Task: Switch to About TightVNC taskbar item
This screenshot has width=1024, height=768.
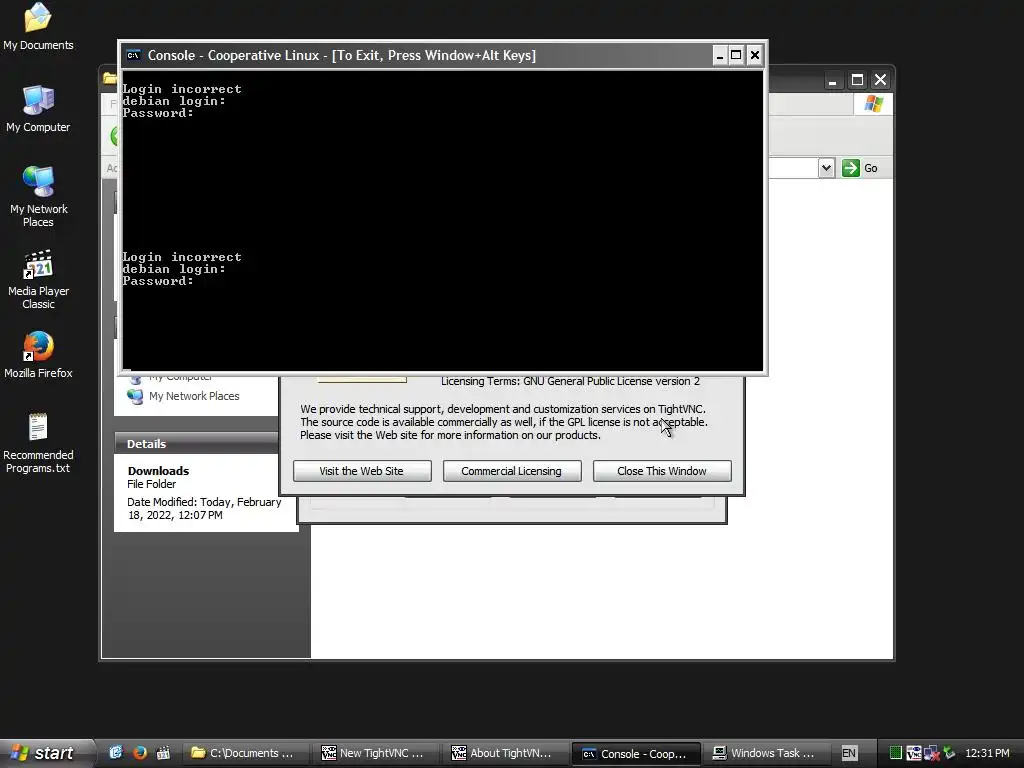Action: pyautogui.click(x=503, y=753)
